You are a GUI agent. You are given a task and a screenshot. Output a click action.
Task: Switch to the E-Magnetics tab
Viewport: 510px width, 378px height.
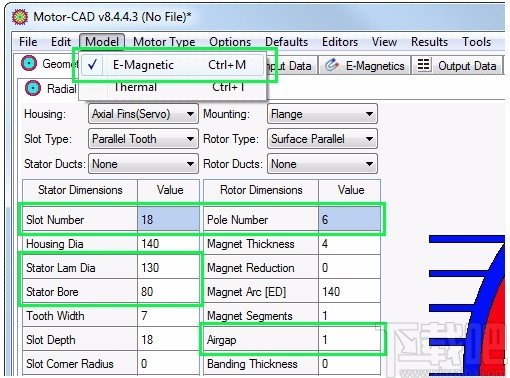(364, 66)
